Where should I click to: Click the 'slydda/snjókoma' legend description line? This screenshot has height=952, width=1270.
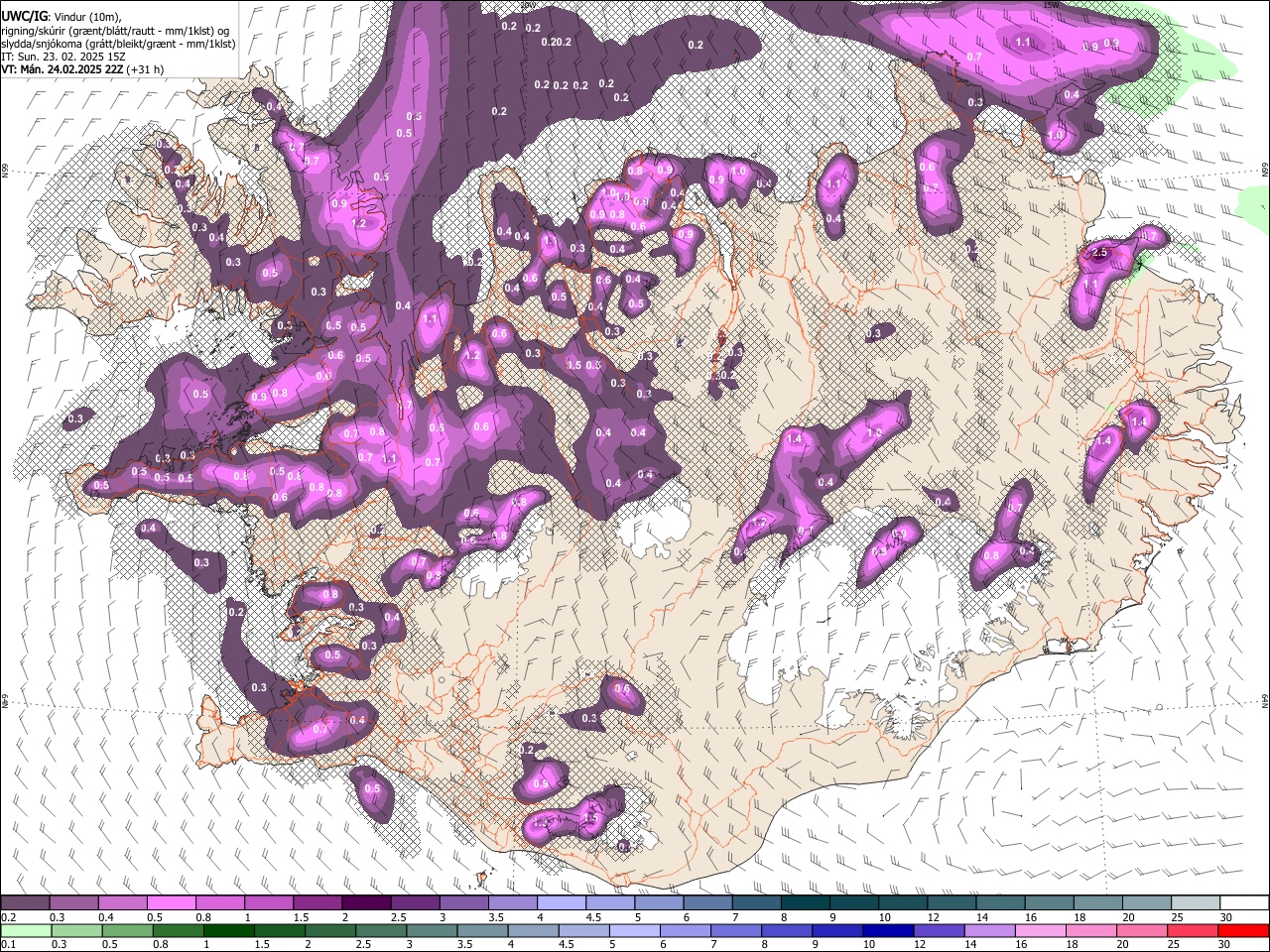coord(118,44)
